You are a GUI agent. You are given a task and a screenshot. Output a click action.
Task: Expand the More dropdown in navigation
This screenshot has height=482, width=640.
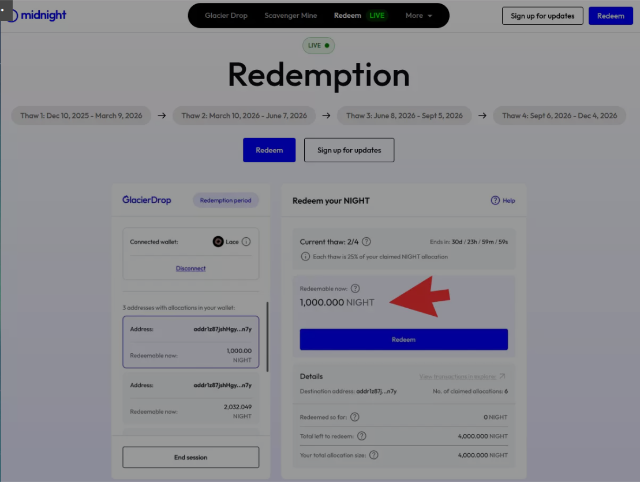click(419, 16)
